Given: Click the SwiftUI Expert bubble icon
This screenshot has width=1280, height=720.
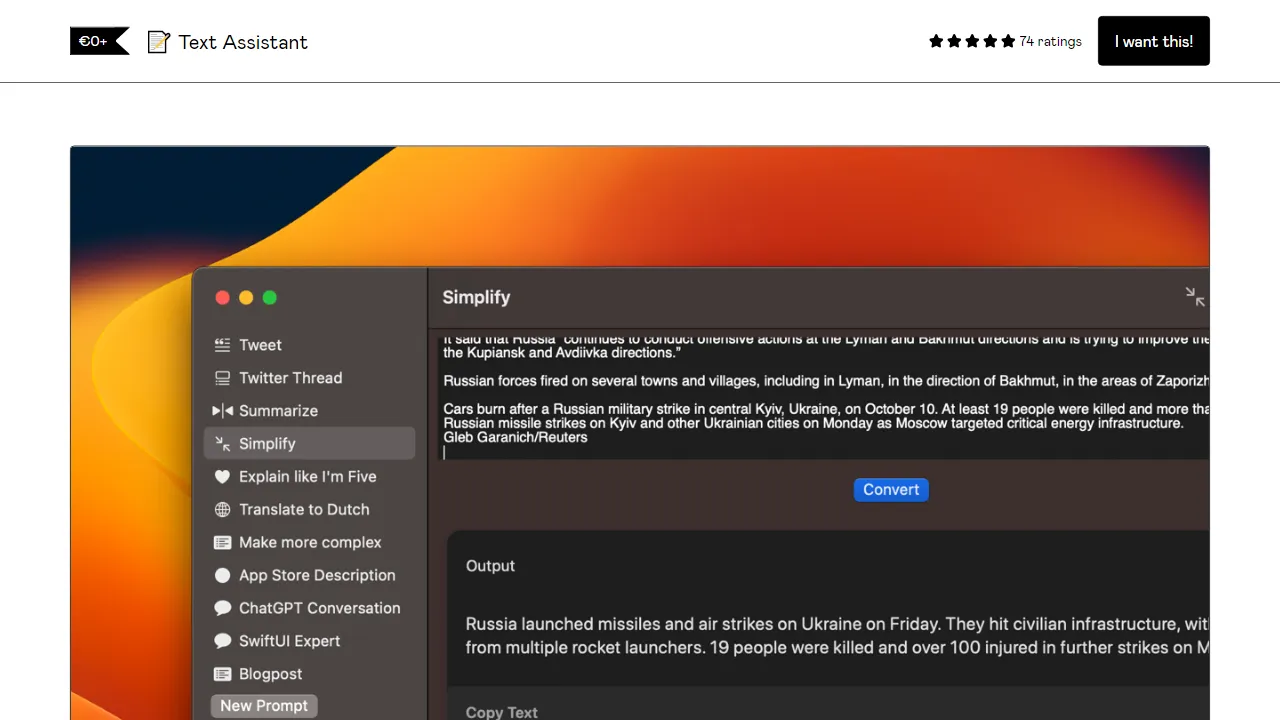Looking at the screenshot, I should click(x=222, y=641).
